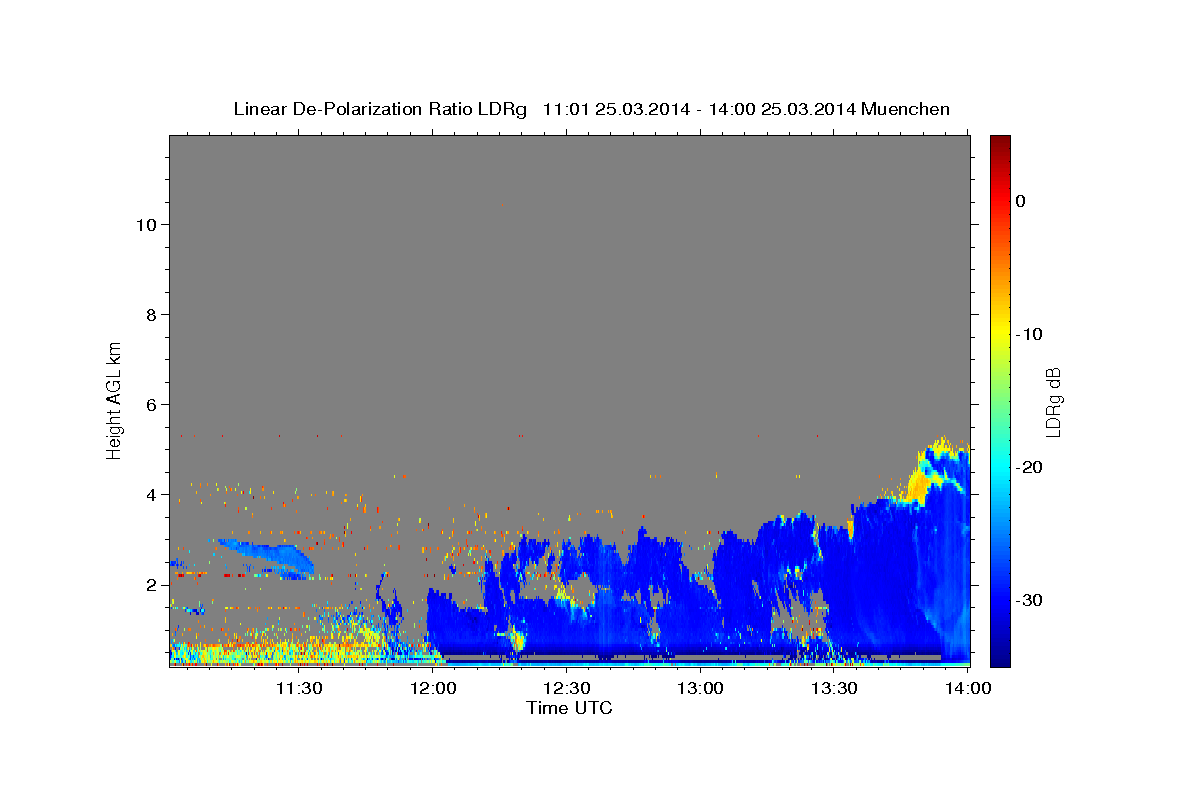
Task: Click the orange-yellow echo patch near 13:50
Action: pyautogui.click(x=919, y=486)
